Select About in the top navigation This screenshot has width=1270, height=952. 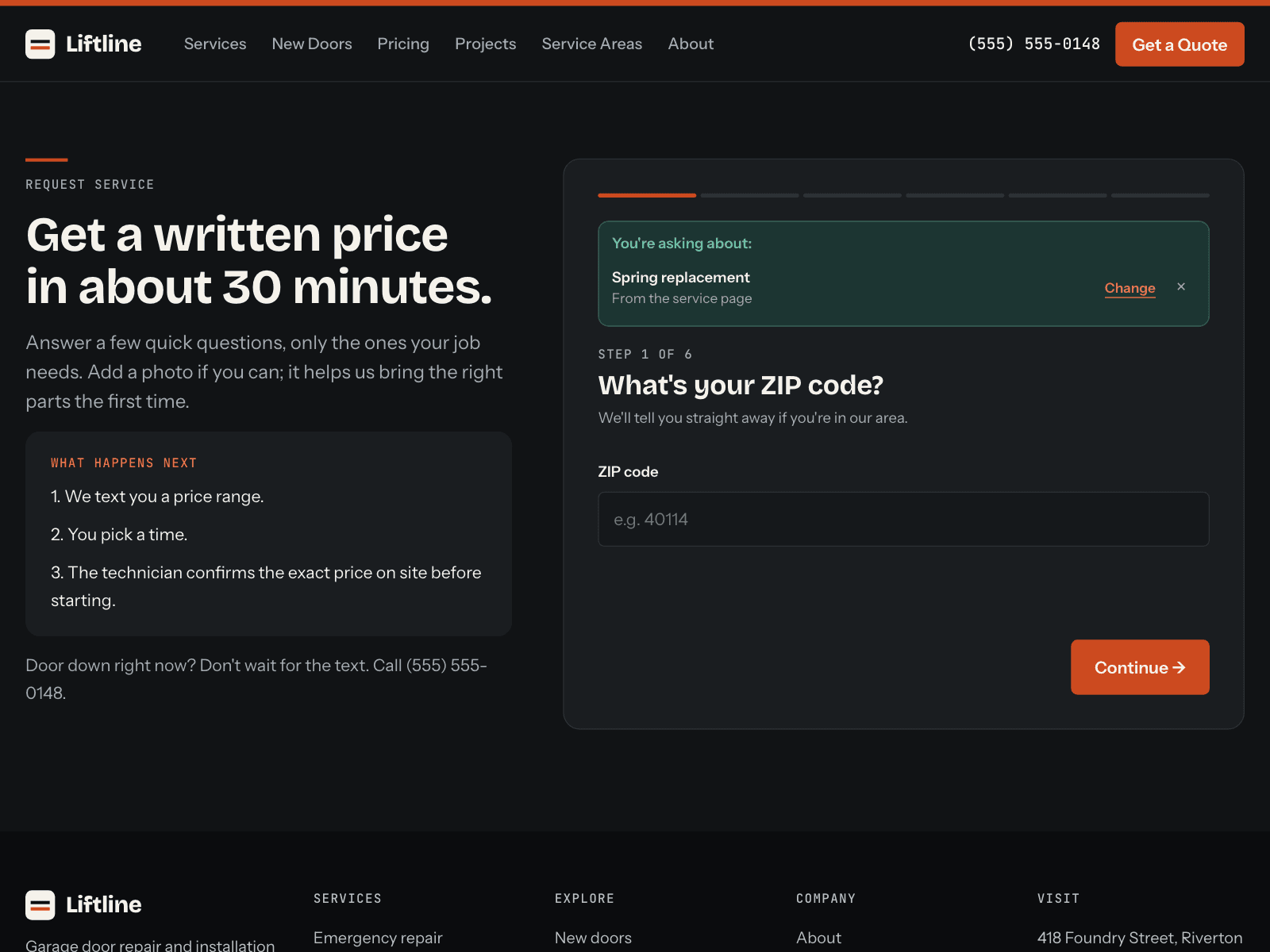click(691, 44)
